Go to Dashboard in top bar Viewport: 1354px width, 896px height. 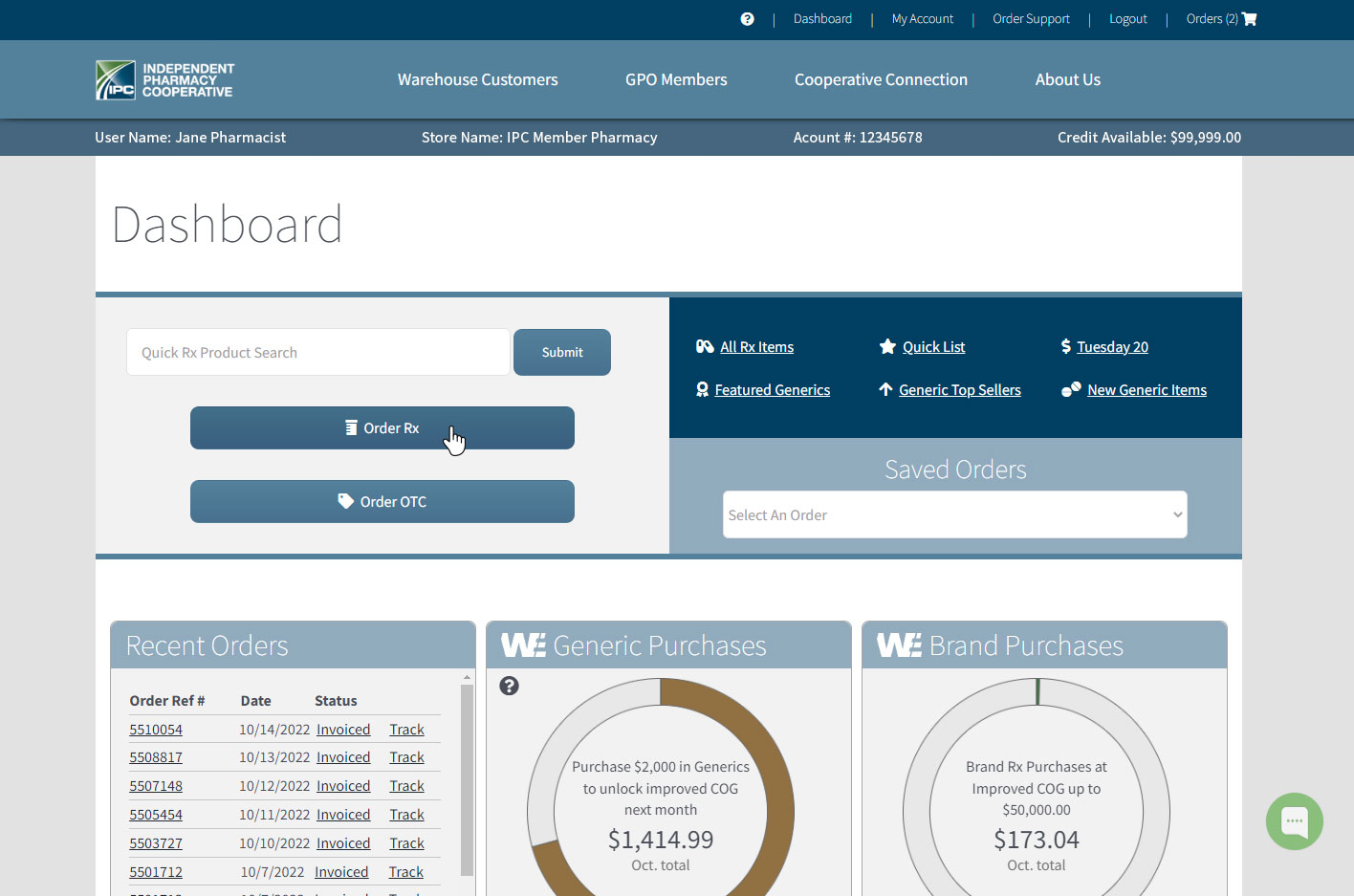(822, 19)
